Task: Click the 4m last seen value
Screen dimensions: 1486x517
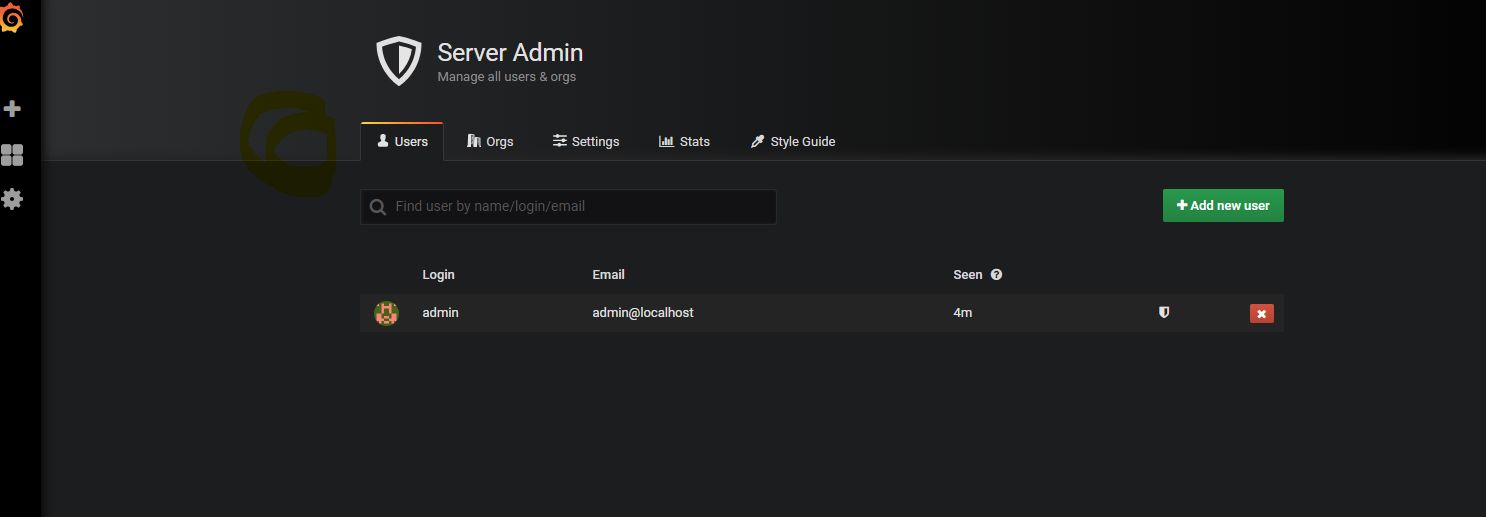Action: (x=962, y=313)
